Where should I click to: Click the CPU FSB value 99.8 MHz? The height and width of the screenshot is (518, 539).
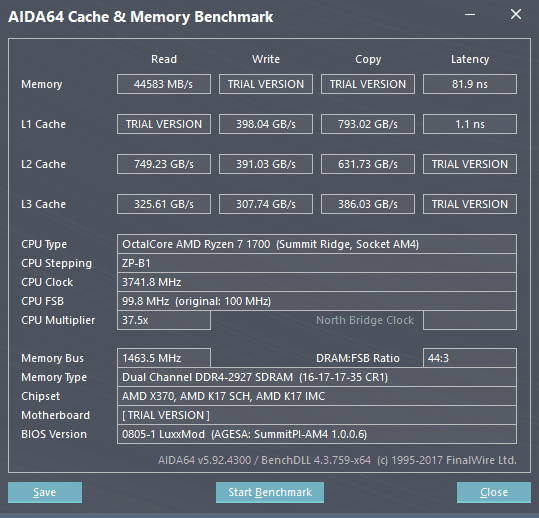[x=317, y=301]
